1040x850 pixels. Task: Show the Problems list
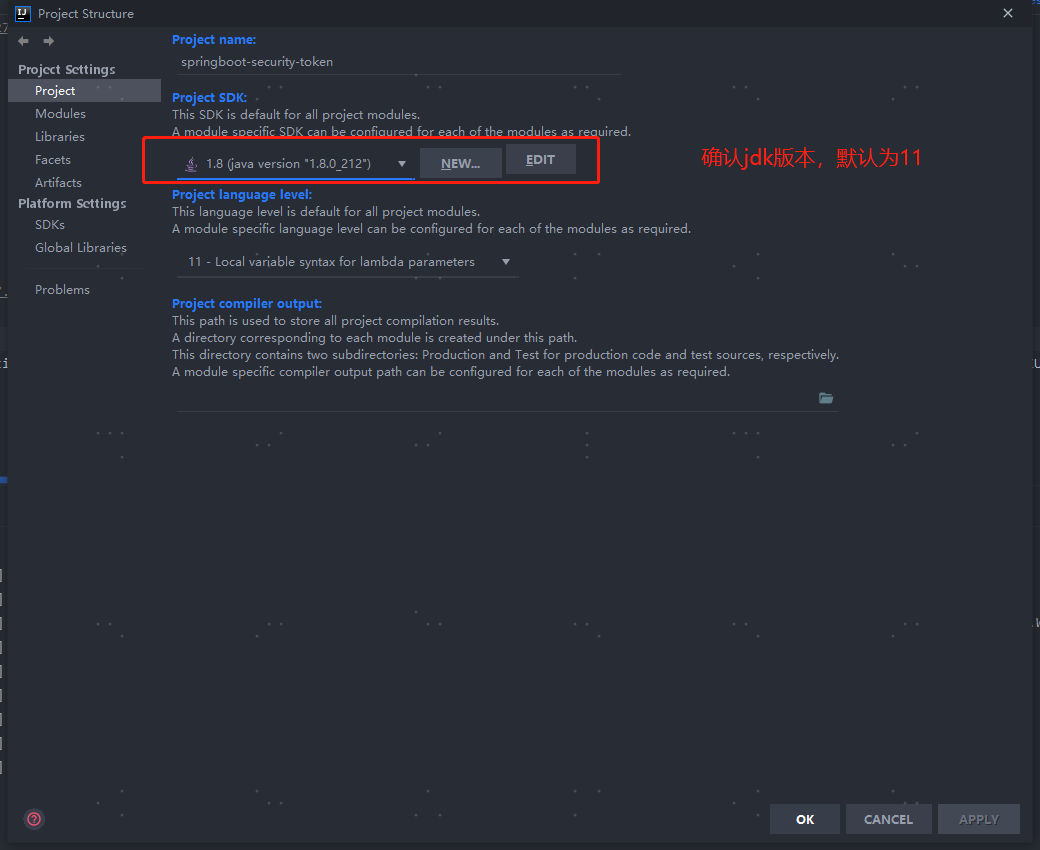tap(62, 290)
